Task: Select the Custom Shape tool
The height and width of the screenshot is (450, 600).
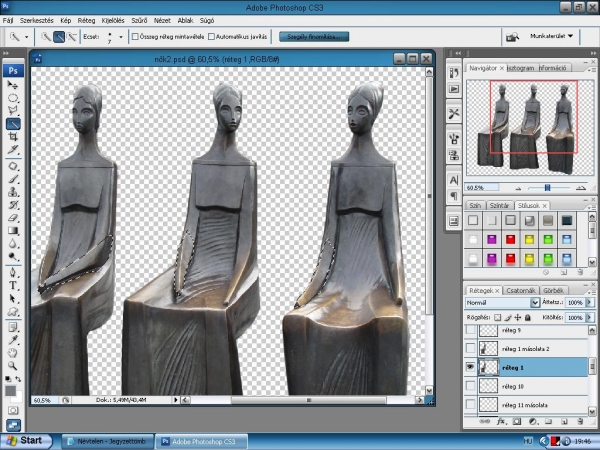Action: pyautogui.click(x=13, y=311)
